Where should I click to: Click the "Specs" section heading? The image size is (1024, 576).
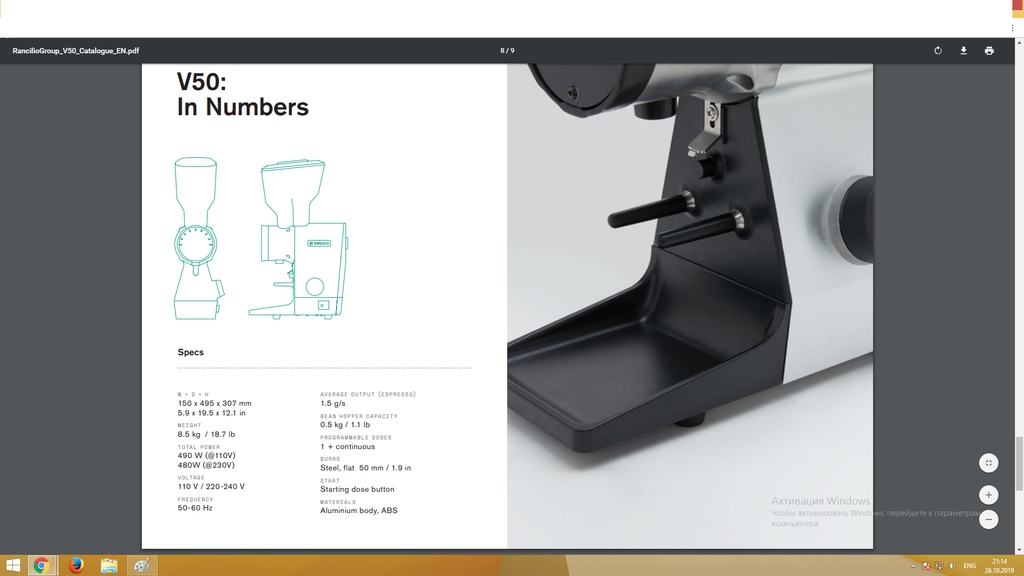(x=191, y=352)
